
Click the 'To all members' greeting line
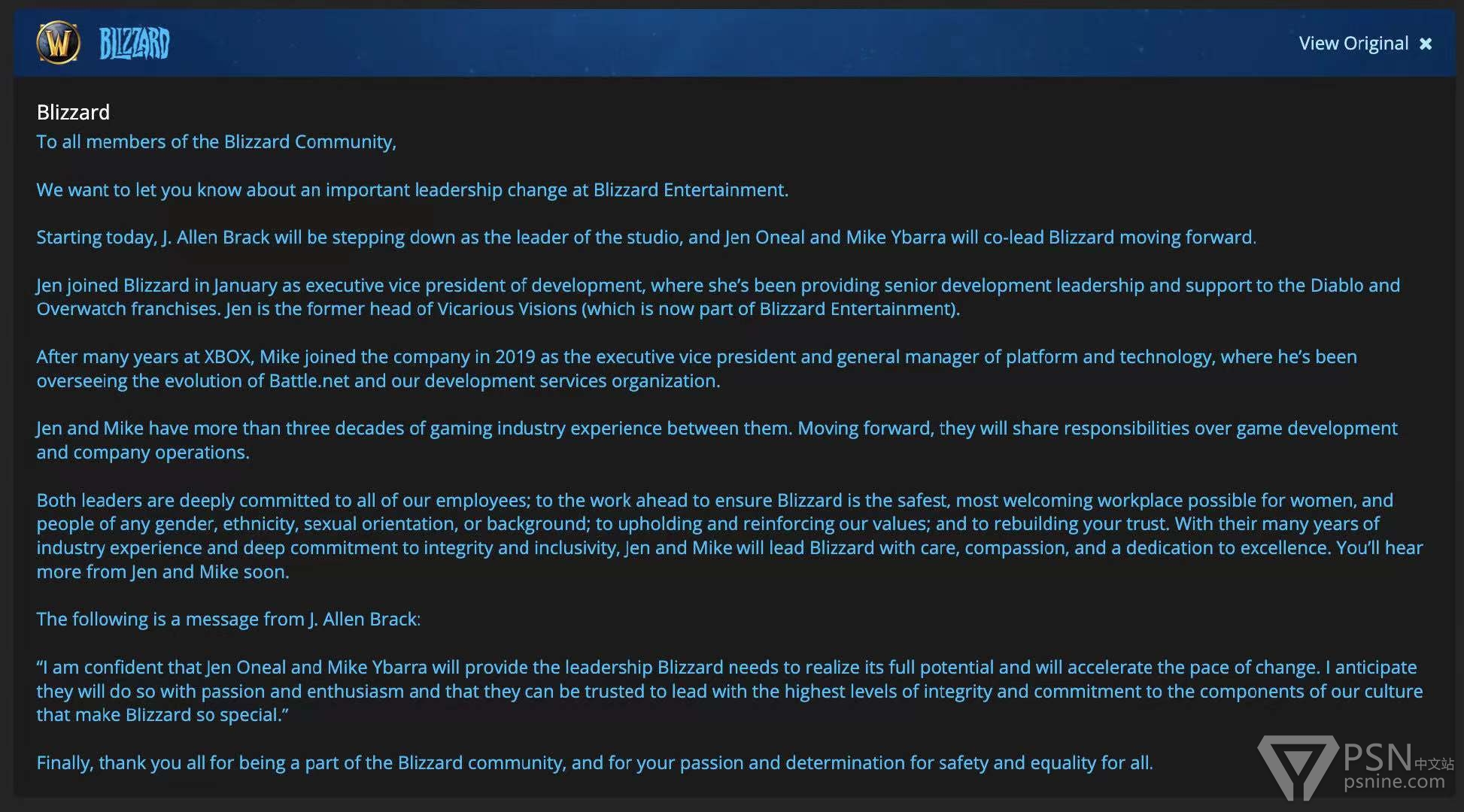(x=216, y=142)
